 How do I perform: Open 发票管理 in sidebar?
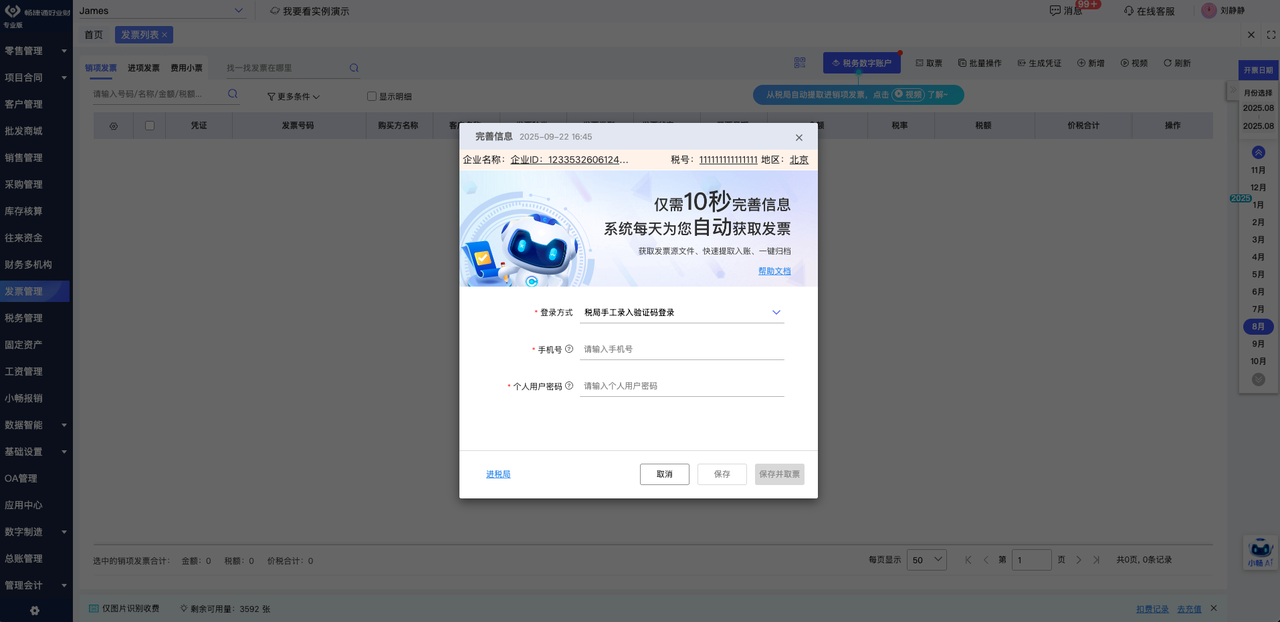[35, 291]
